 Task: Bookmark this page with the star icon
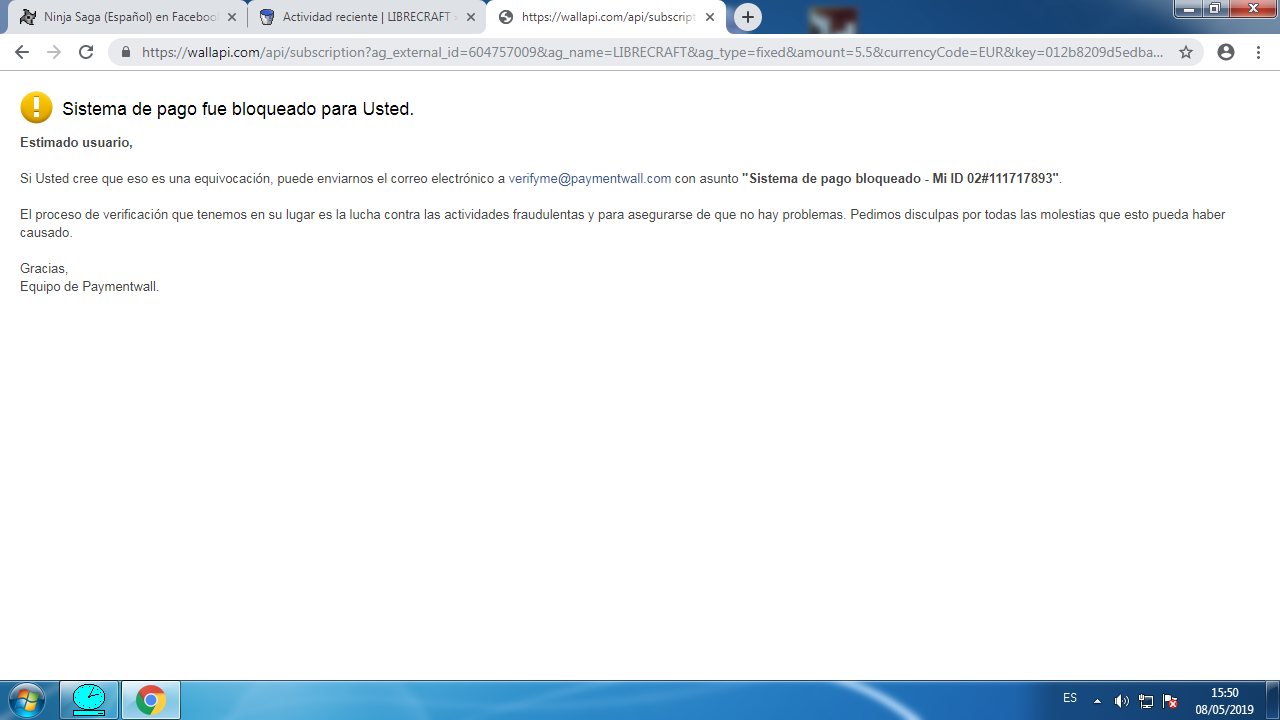point(1186,52)
